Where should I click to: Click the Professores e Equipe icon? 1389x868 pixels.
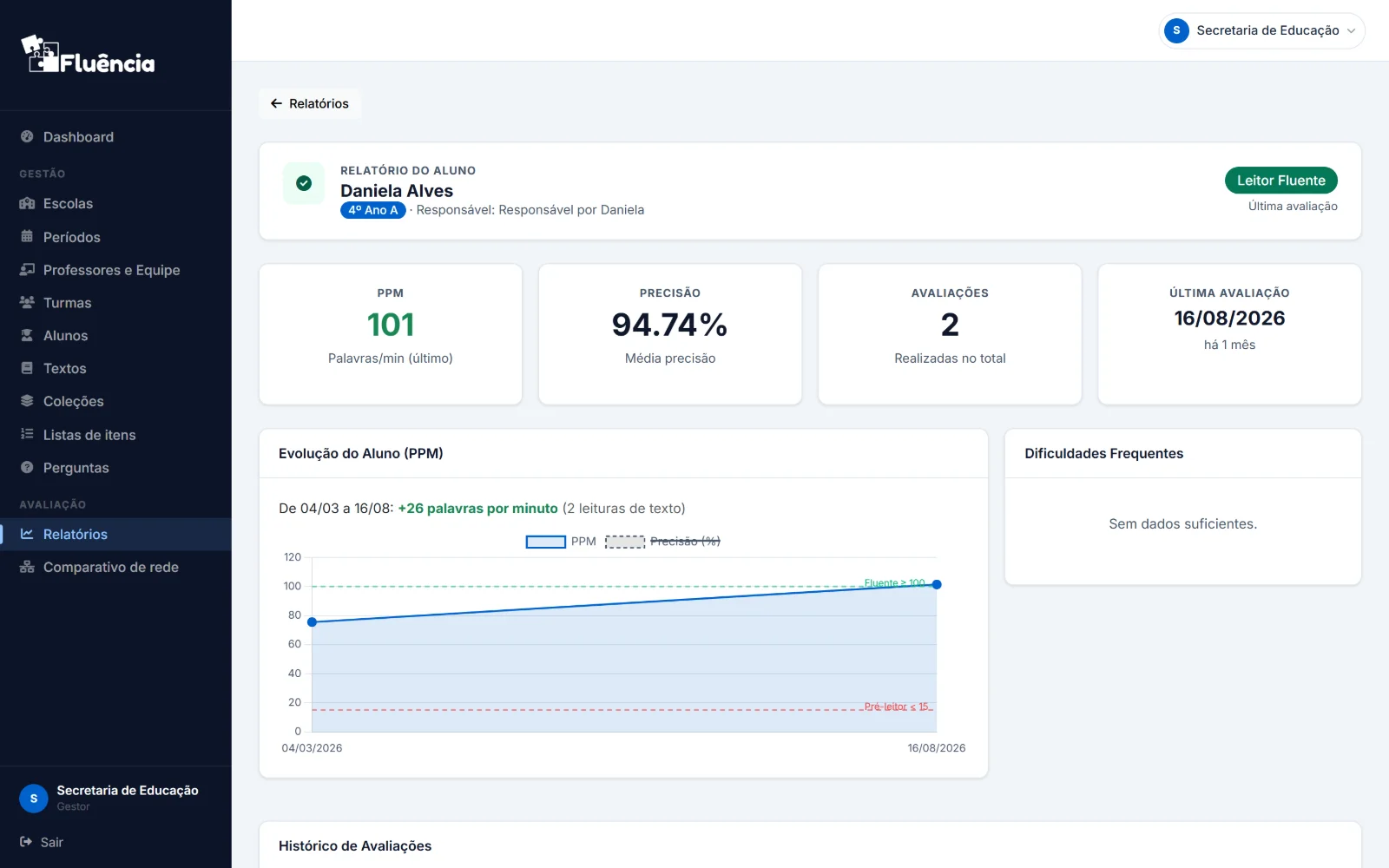click(27, 269)
